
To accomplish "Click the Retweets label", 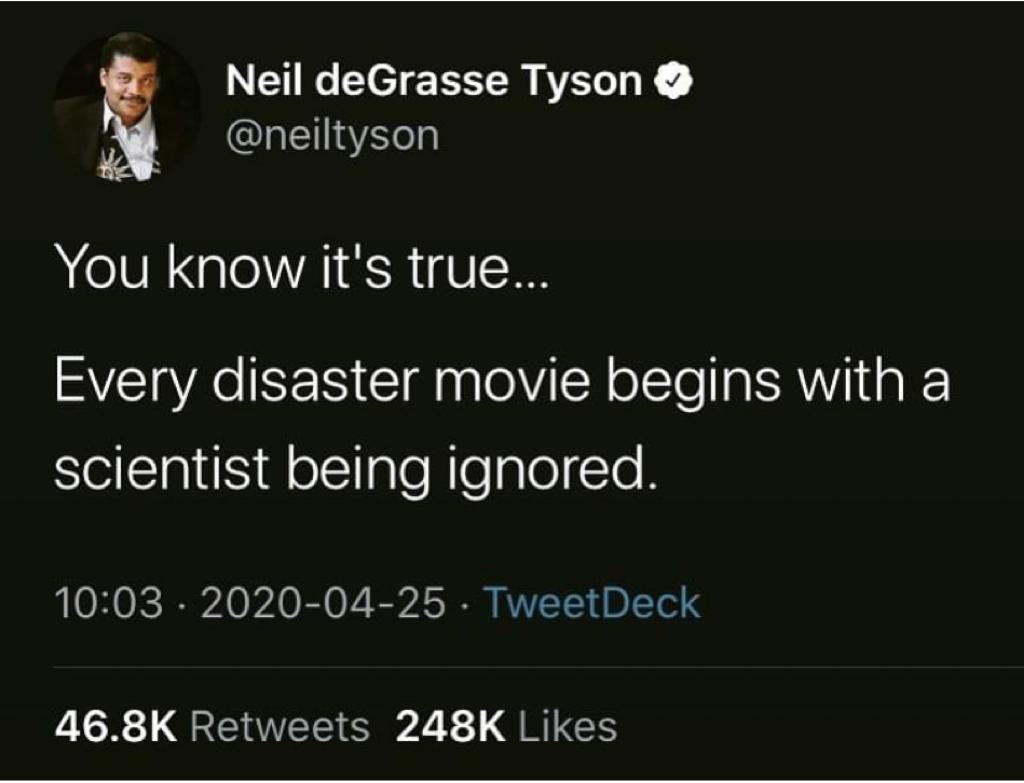I will tap(280, 726).
